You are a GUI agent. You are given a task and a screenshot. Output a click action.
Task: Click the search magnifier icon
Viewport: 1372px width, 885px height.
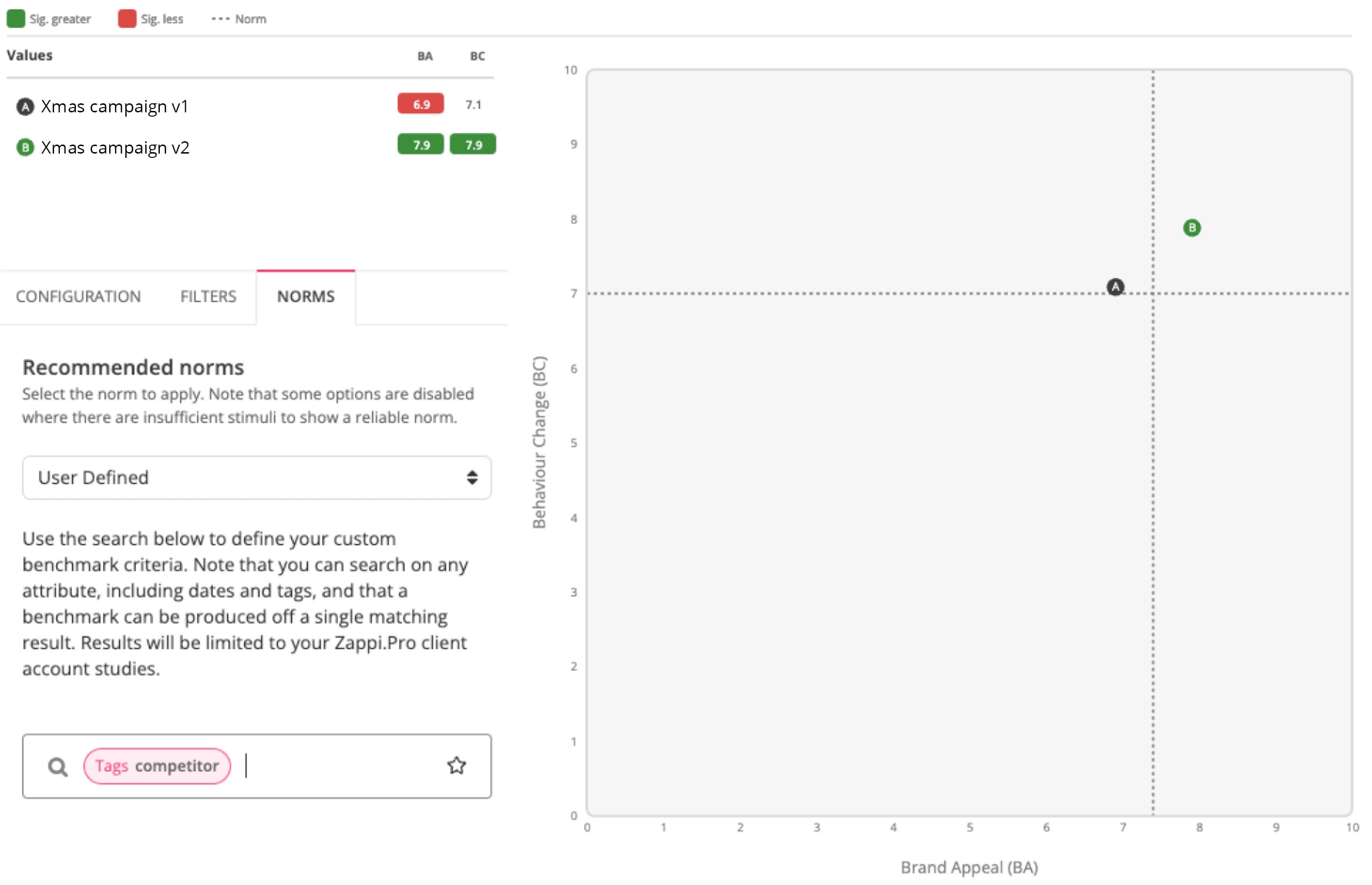coord(57,766)
